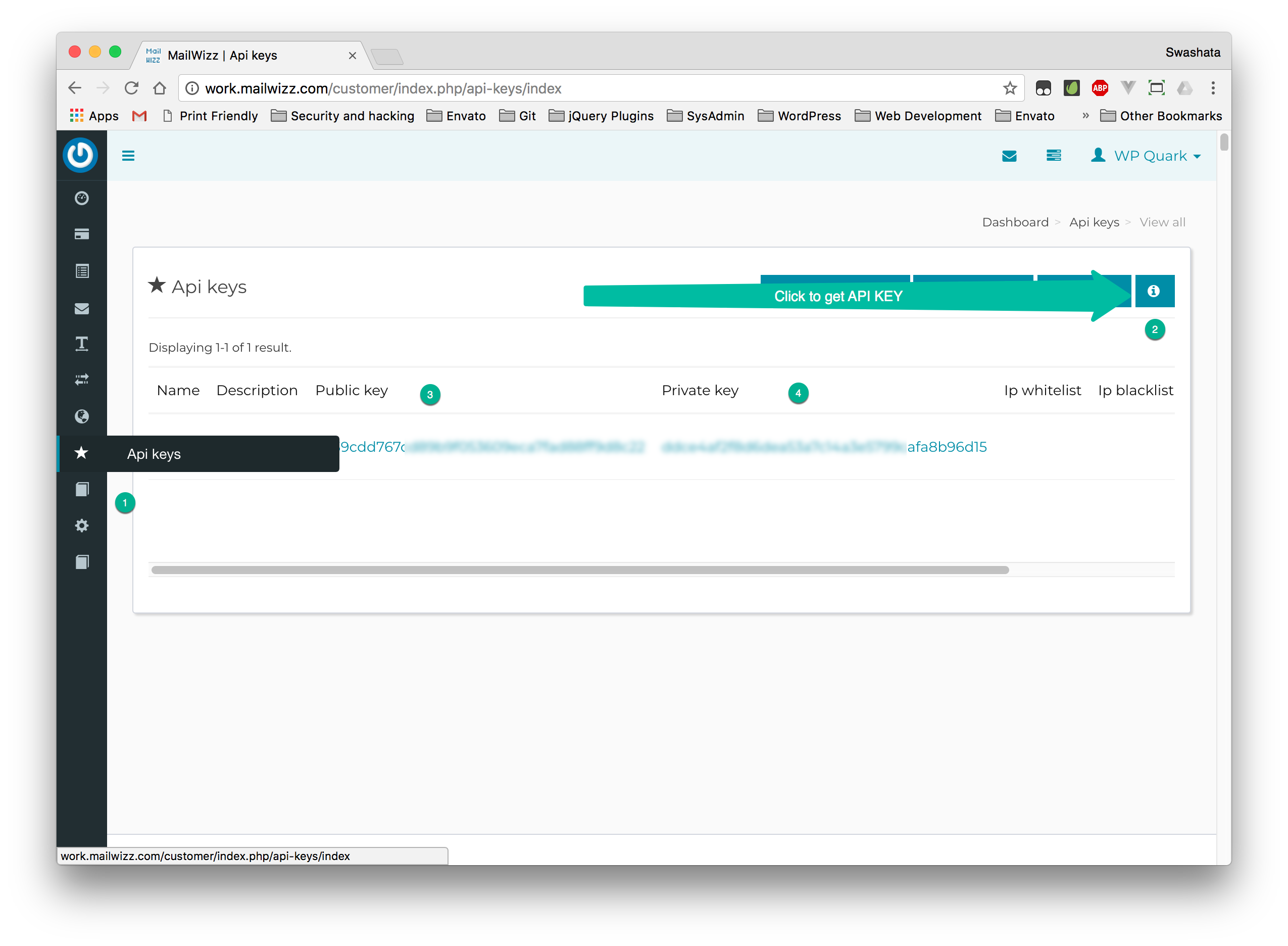1288x946 pixels.
Task: Click the info button in Api keys panel
Action: [1154, 291]
